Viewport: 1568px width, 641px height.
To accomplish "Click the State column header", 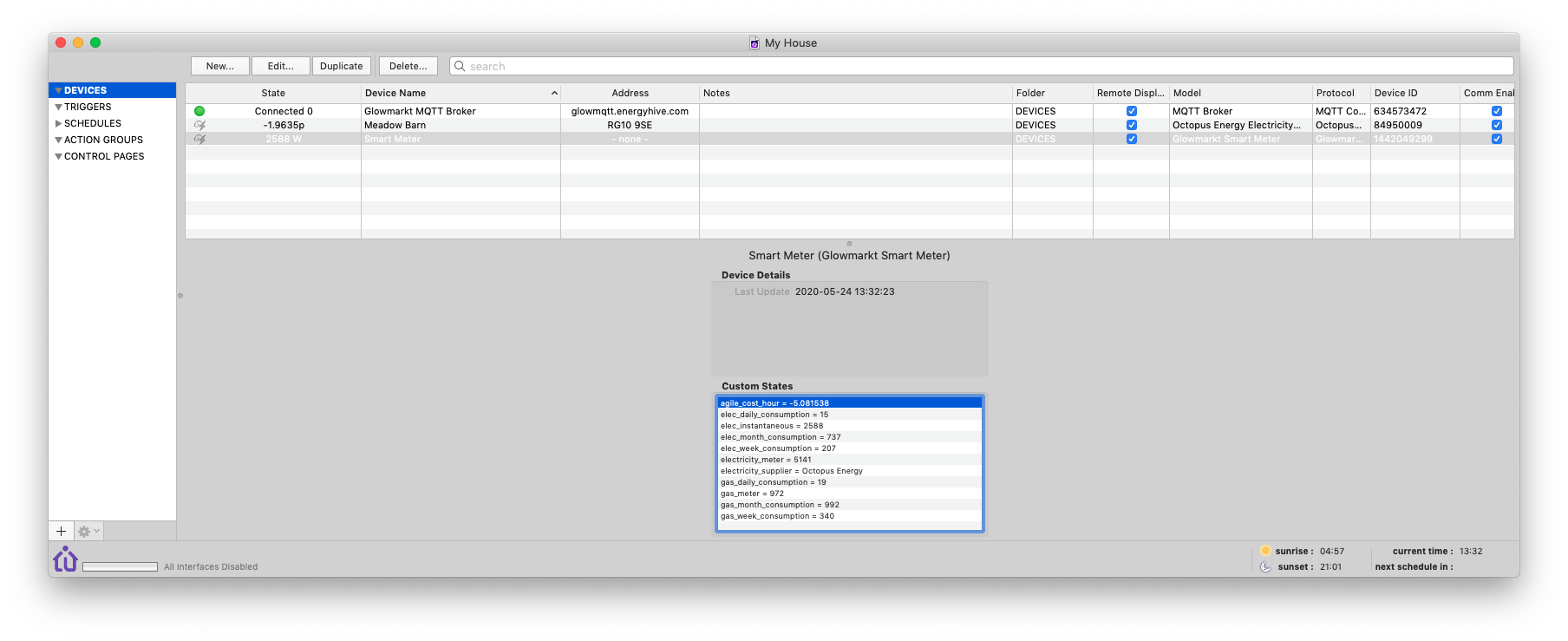I will tap(273, 93).
